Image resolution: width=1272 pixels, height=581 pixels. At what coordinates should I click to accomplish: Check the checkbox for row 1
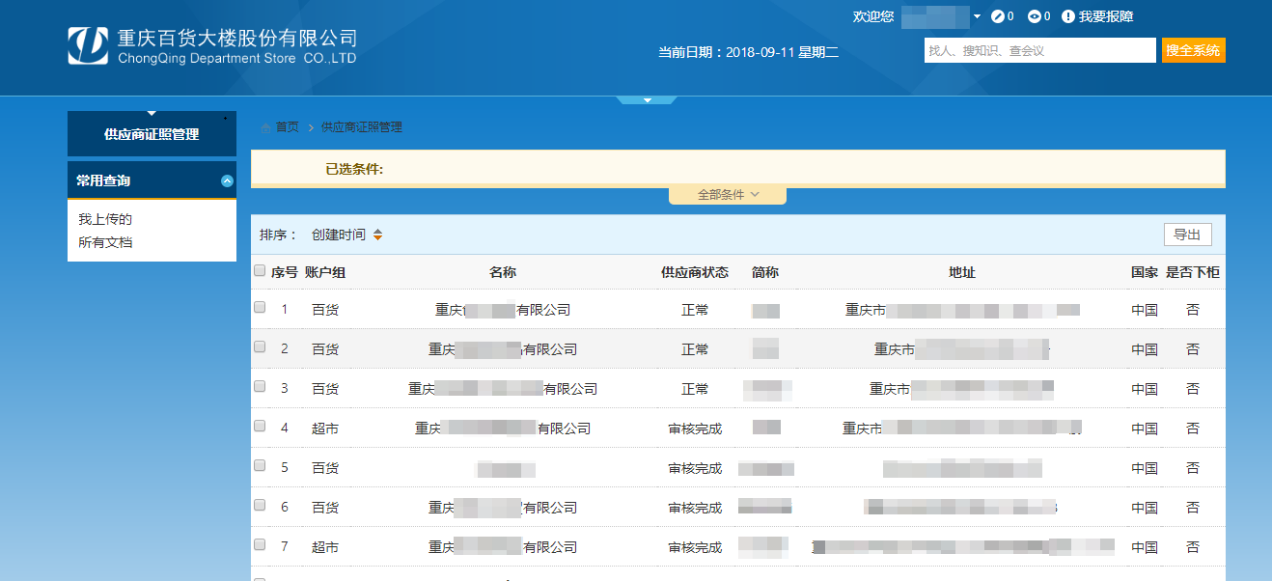click(260, 308)
